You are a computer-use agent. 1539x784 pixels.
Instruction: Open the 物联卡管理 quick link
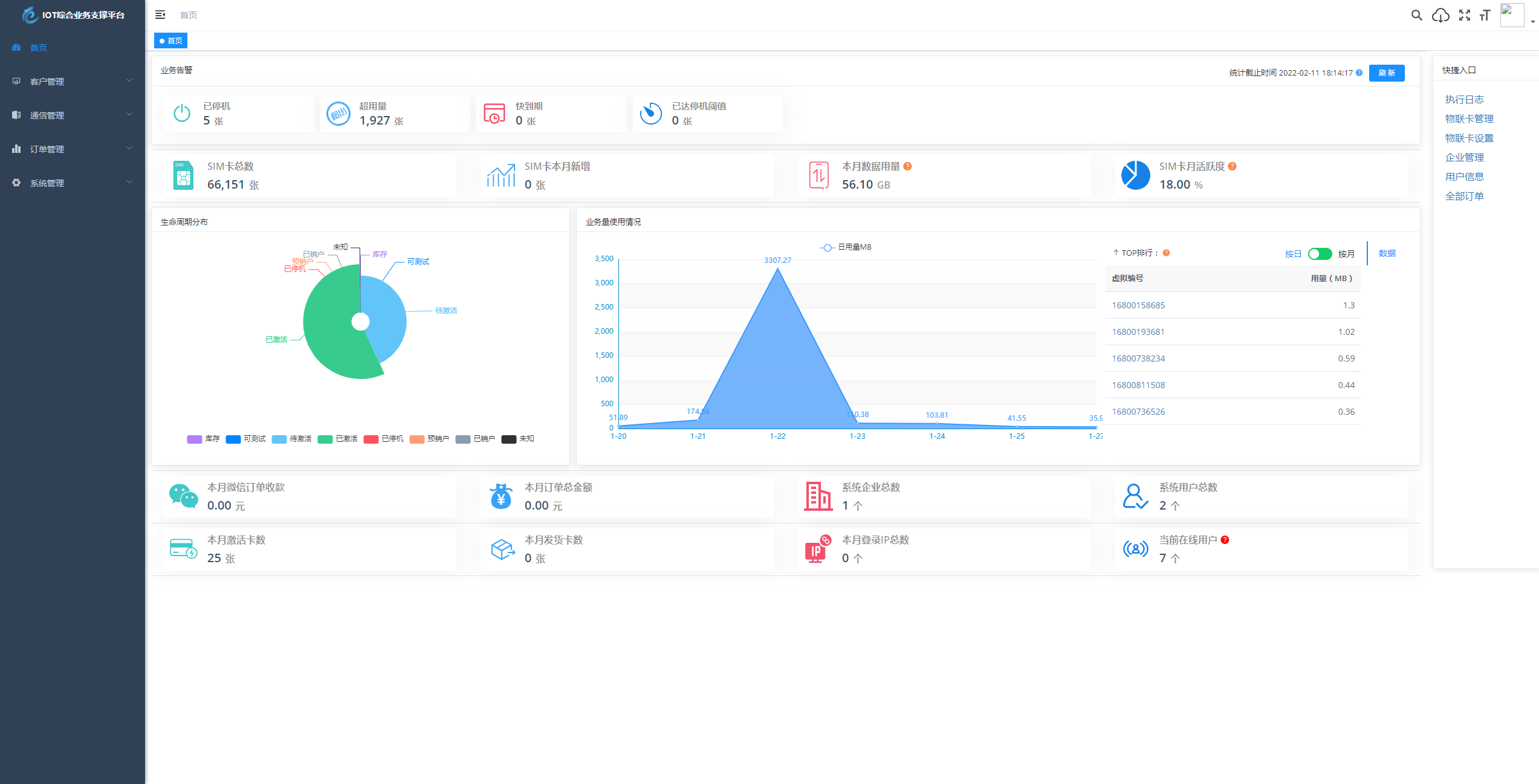pos(1469,118)
